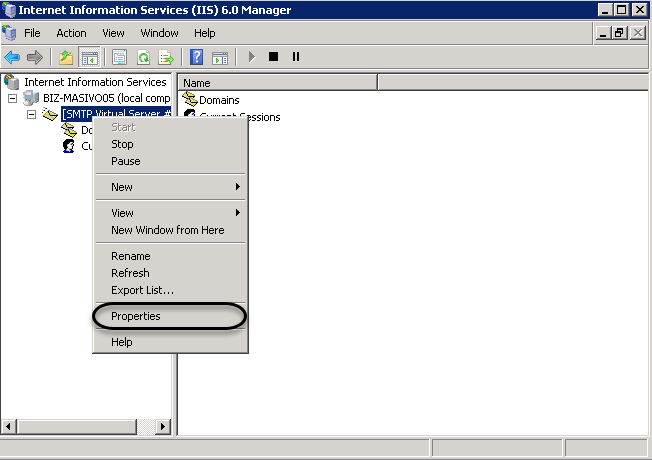The width and height of the screenshot is (652, 460).
Task: Open the Action menu
Action: (x=72, y=33)
